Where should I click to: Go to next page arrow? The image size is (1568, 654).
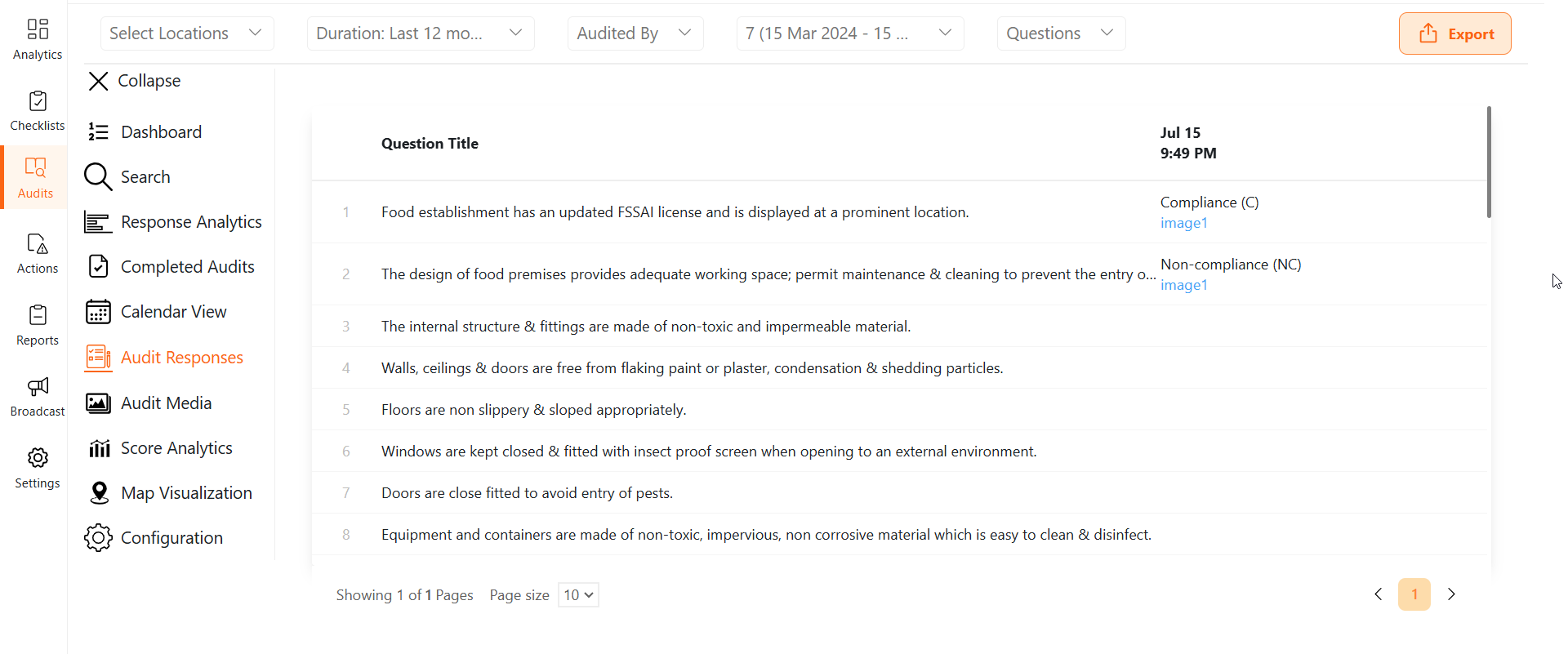(x=1451, y=594)
